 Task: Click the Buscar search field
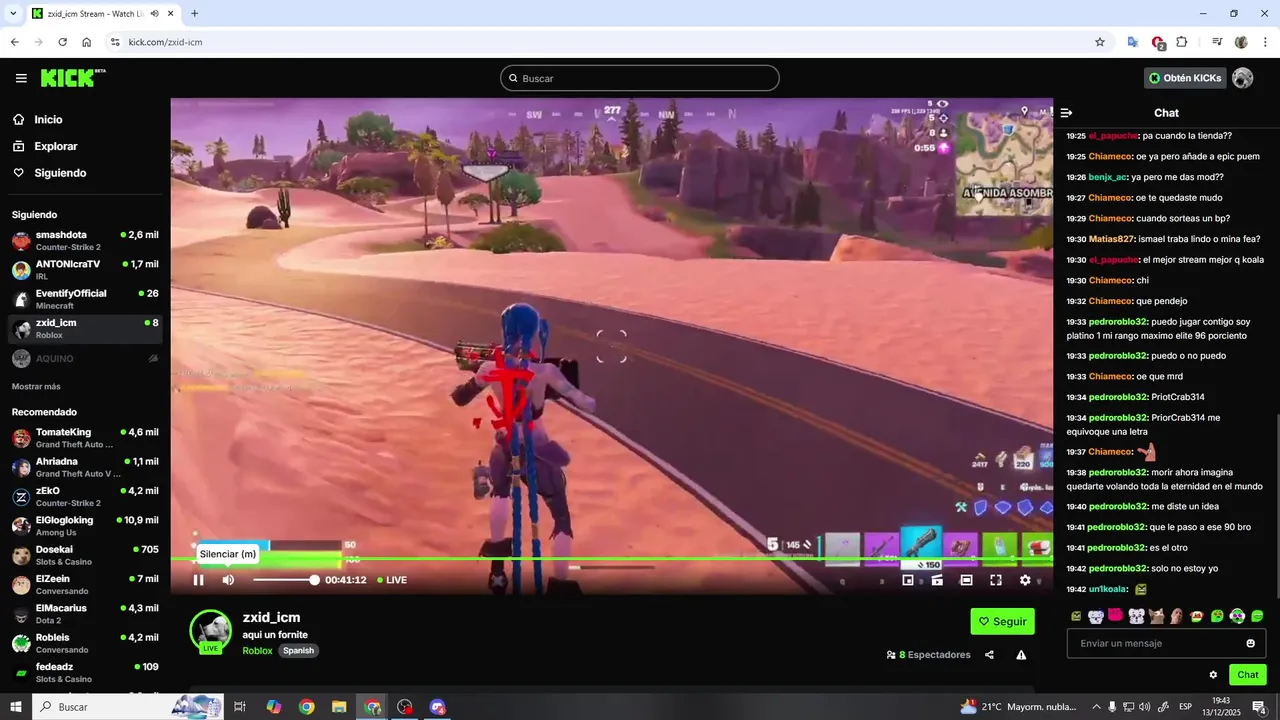[640, 78]
